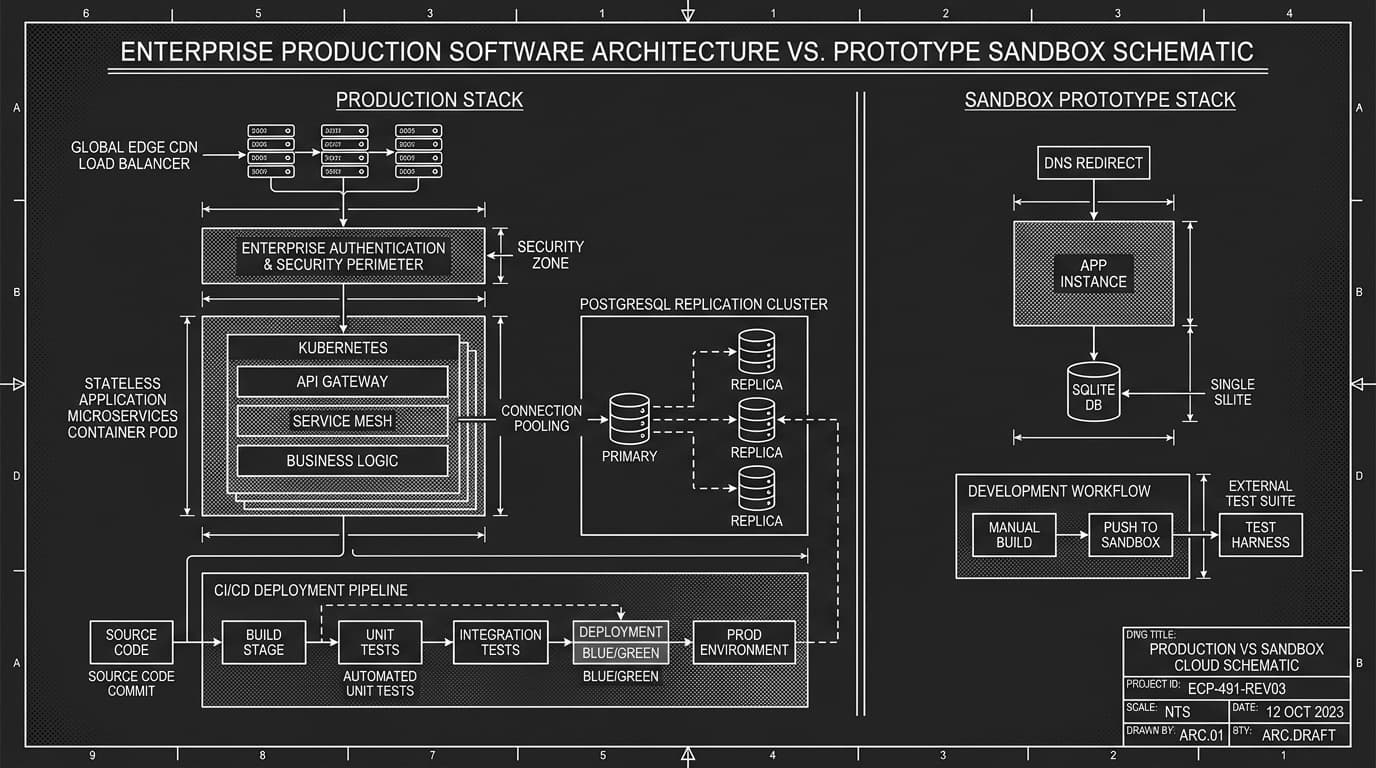The image size is (1376, 768).
Task: Click the Kubernetes header label
Action: (x=343, y=348)
